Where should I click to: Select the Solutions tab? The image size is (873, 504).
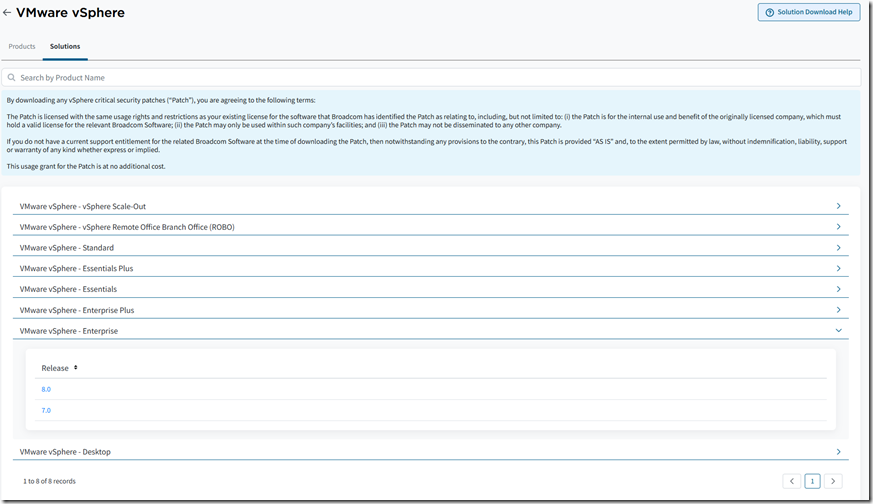65,46
